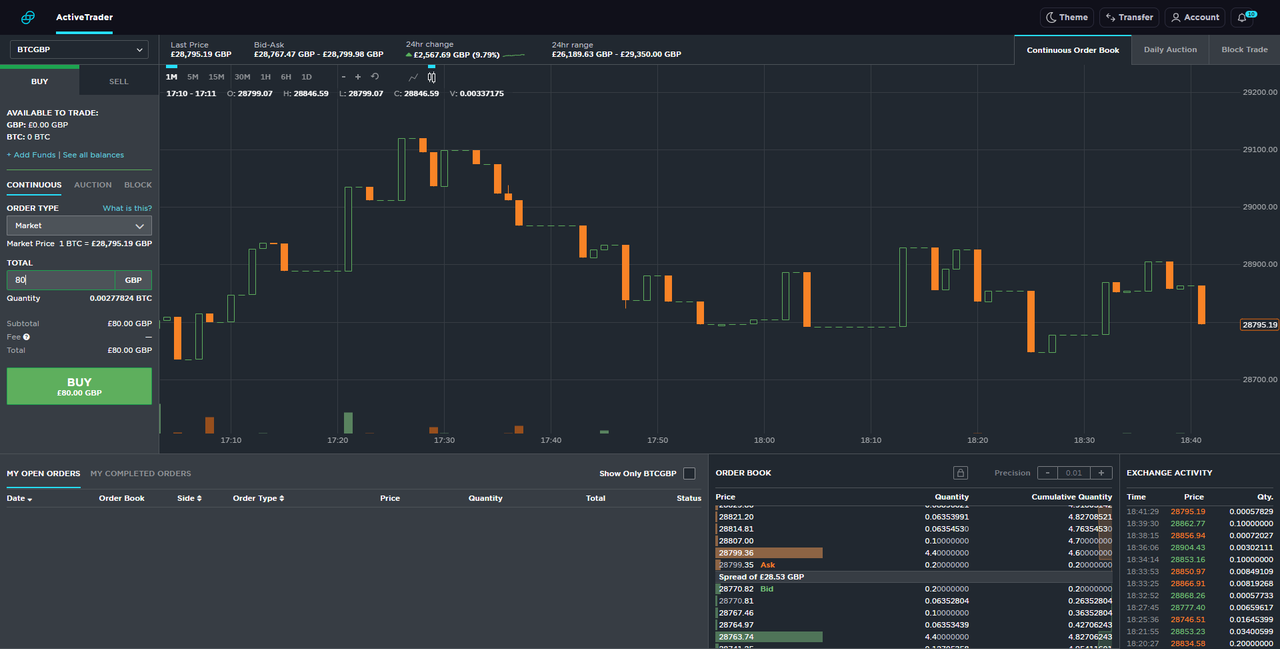Select the 5M chart interval
The width and height of the screenshot is (1280, 649).
coord(192,77)
